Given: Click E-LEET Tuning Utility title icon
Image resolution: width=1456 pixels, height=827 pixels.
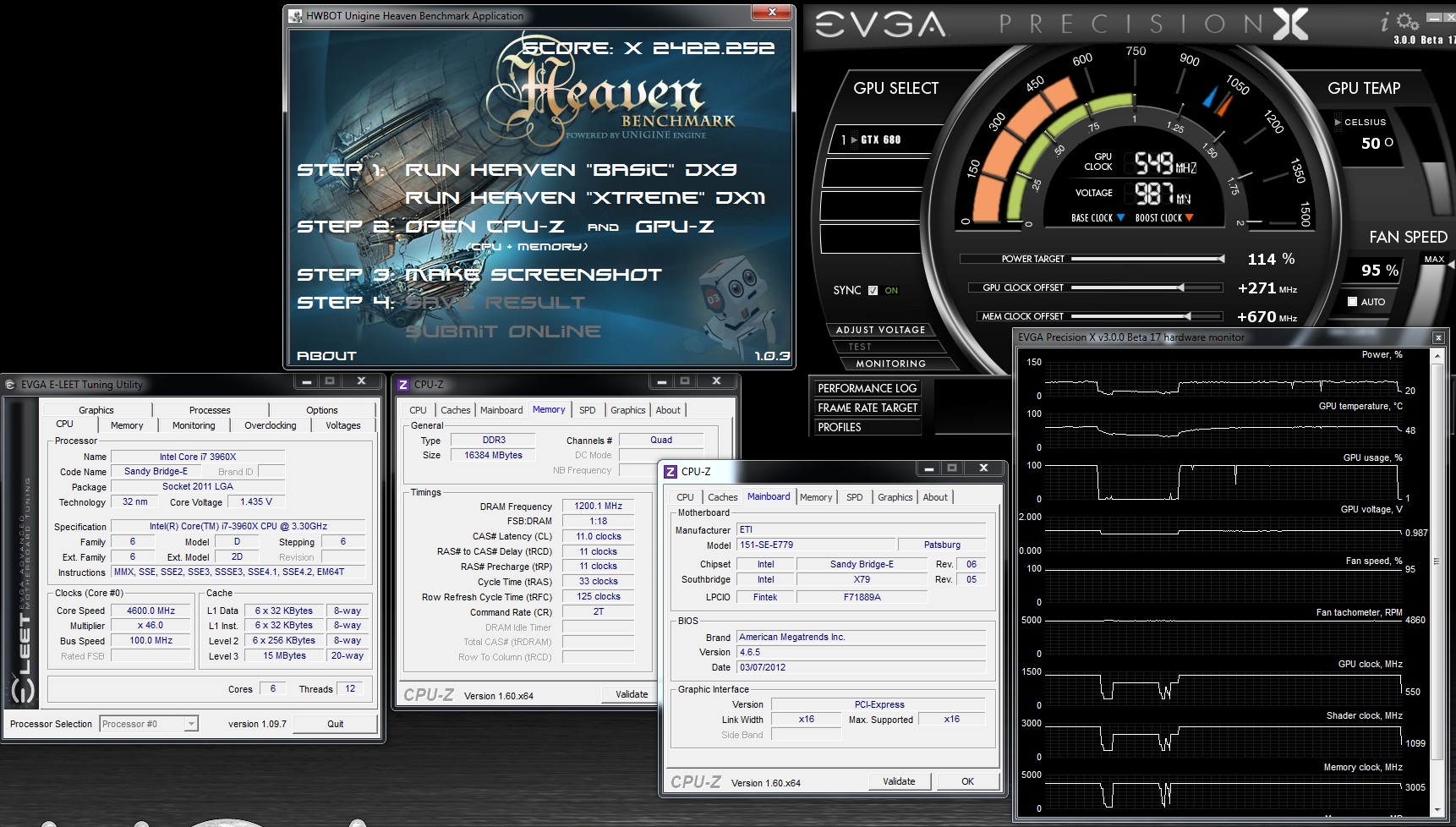Looking at the screenshot, I should click(x=11, y=385).
